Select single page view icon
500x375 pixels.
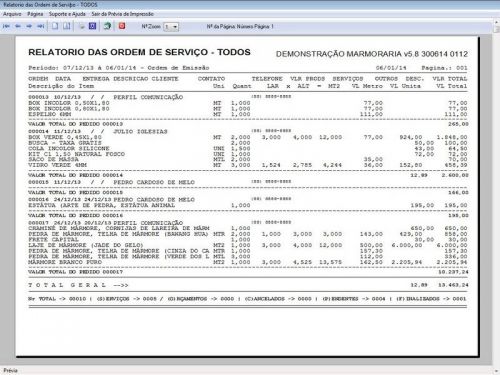pos(55,26)
